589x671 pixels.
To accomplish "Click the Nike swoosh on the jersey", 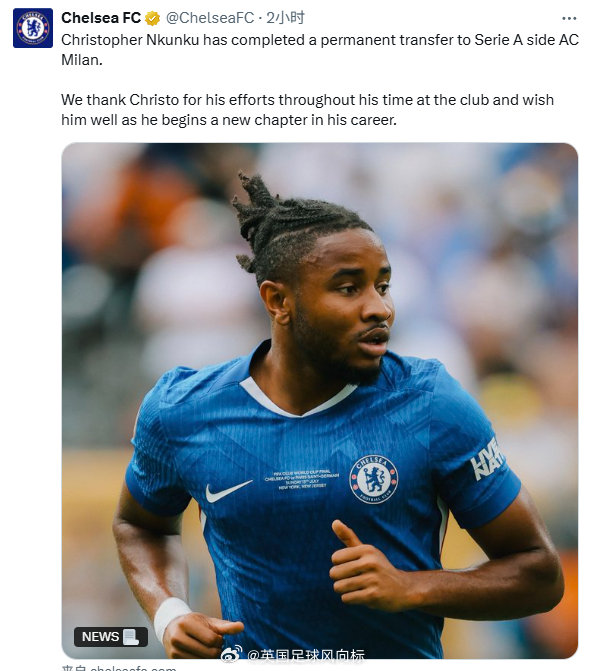I will tap(229, 491).
